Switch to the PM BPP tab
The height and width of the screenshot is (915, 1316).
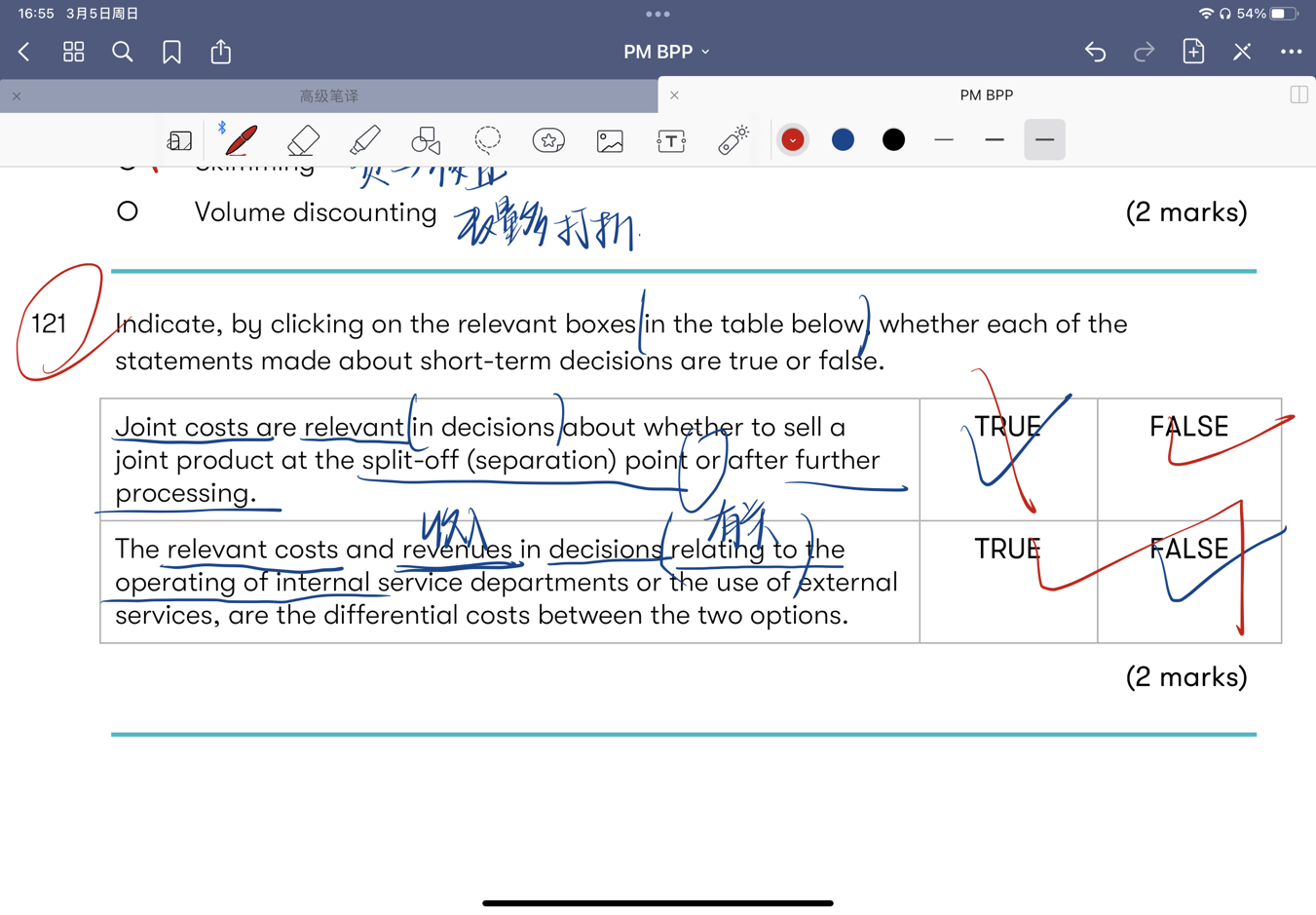[986, 95]
